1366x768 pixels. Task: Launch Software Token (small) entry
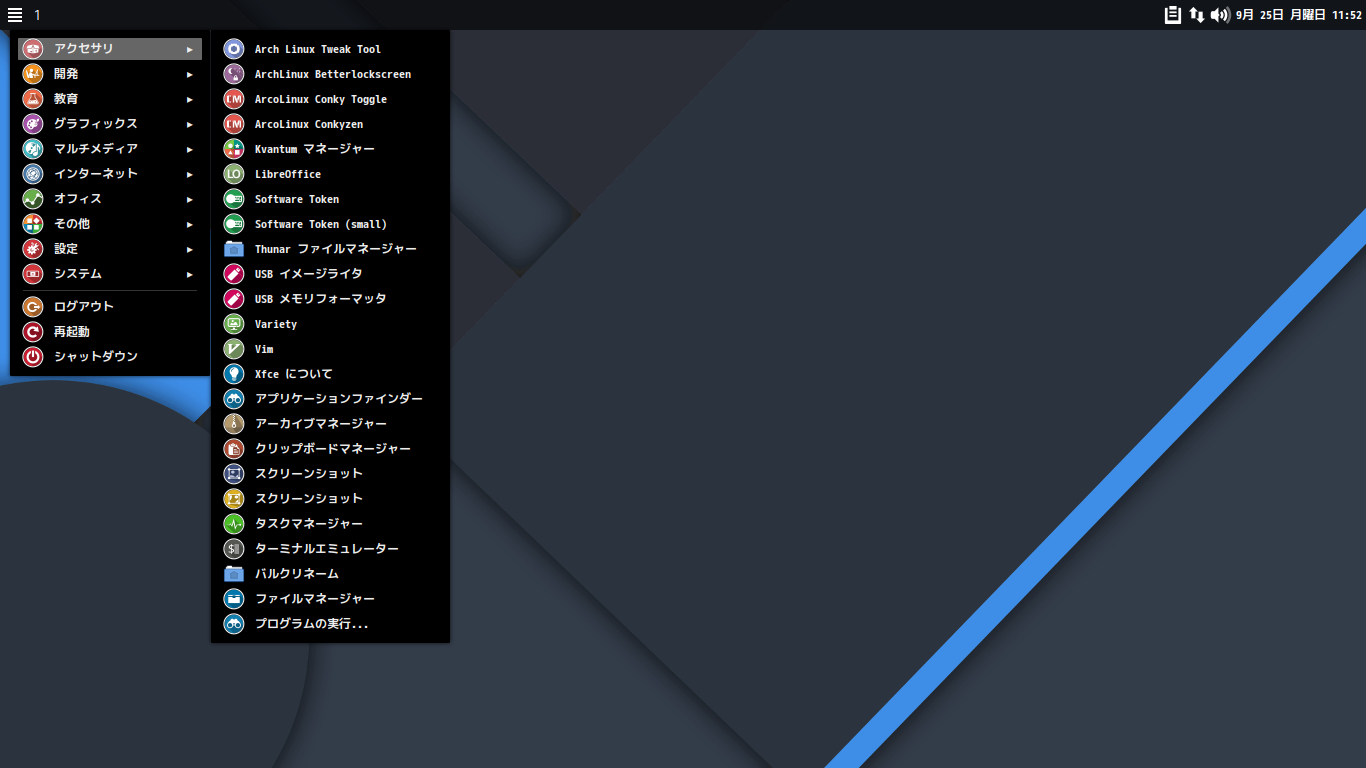coord(330,224)
